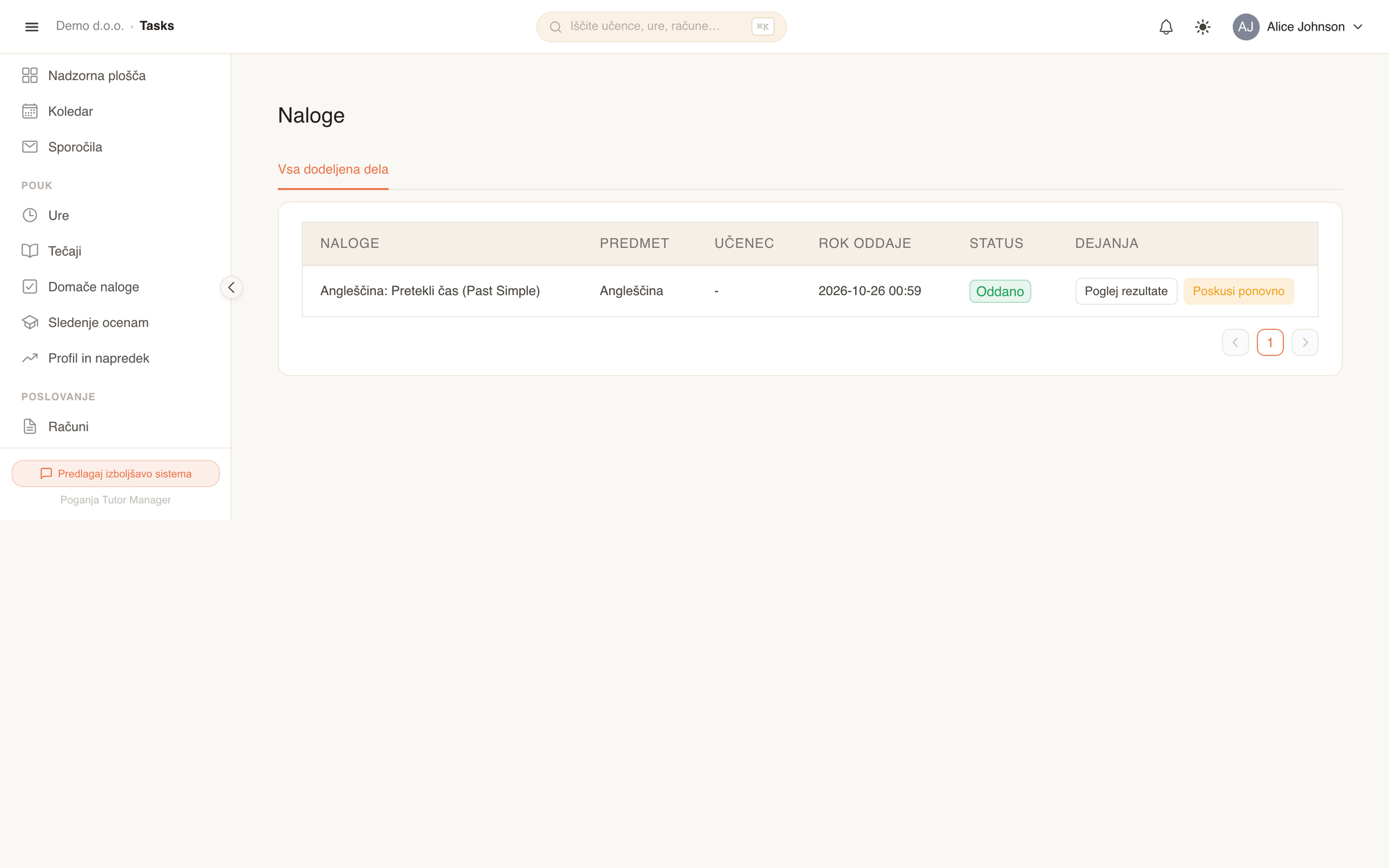Click the due date '2026-10-26 00:59'
This screenshot has height=868, width=1389.
pyautogui.click(x=870, y=291)
